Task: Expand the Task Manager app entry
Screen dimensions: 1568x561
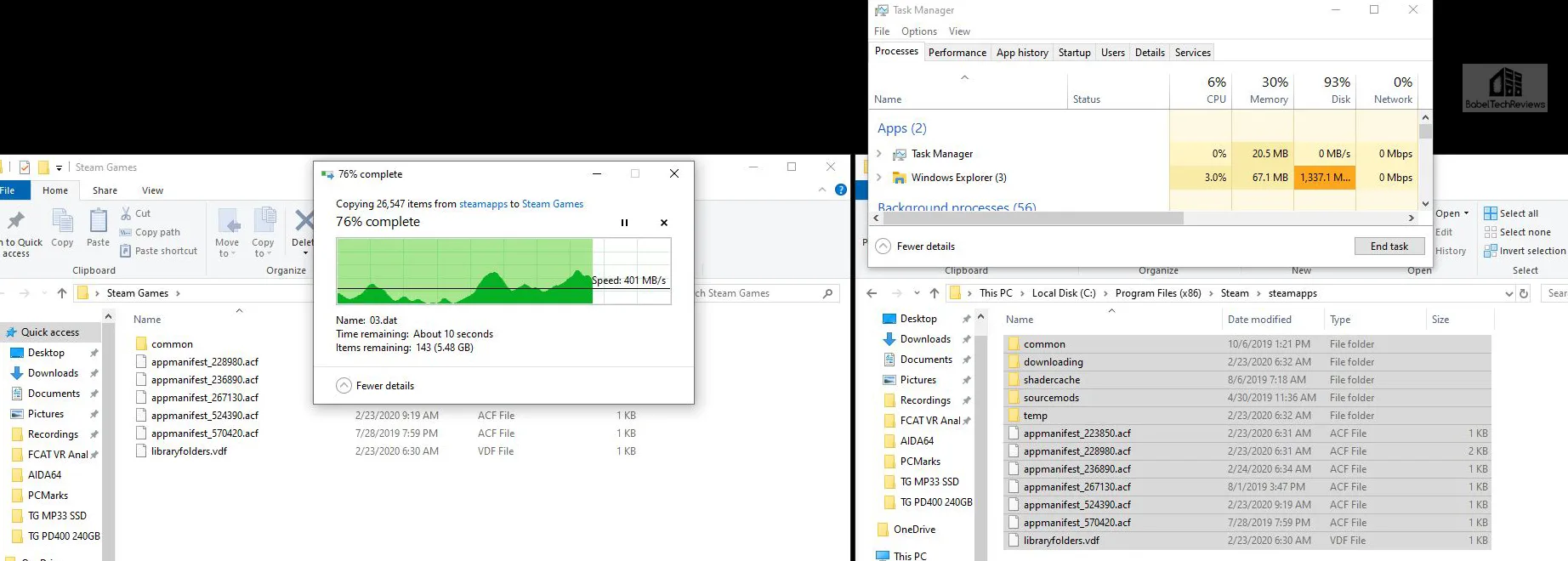Action: tap(879, 154)
